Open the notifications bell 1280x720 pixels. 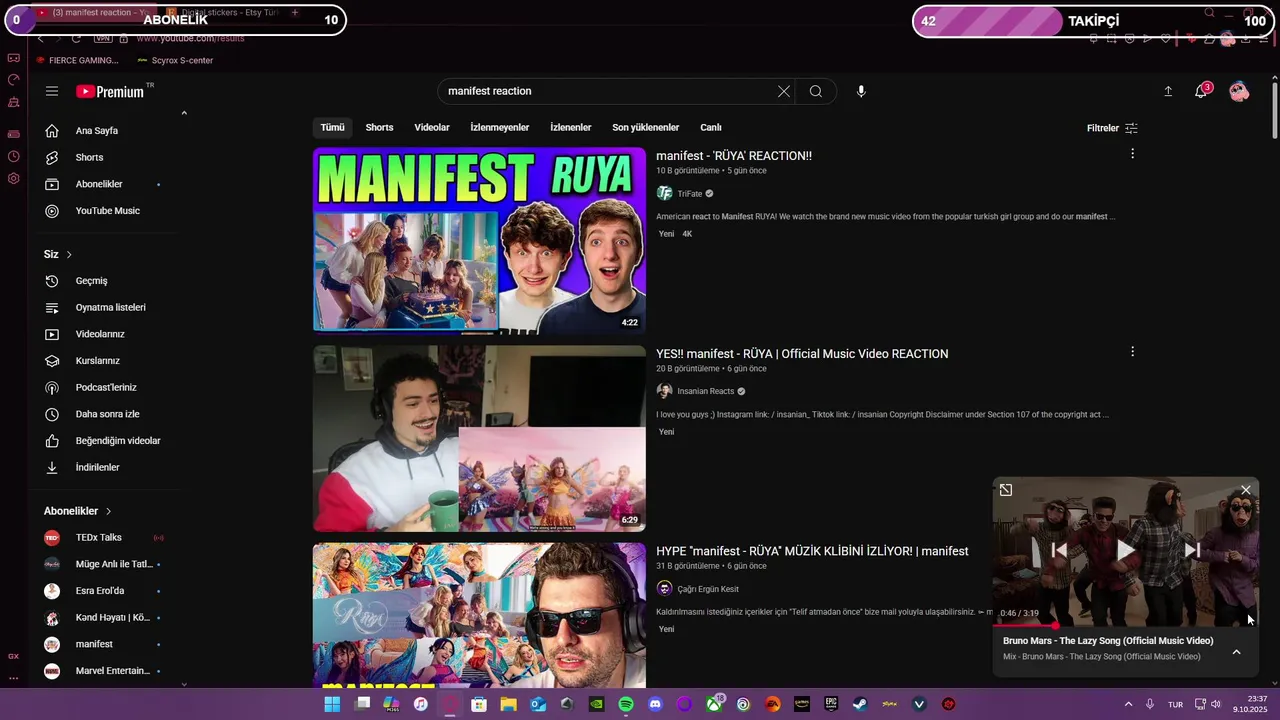point(1201,91)
